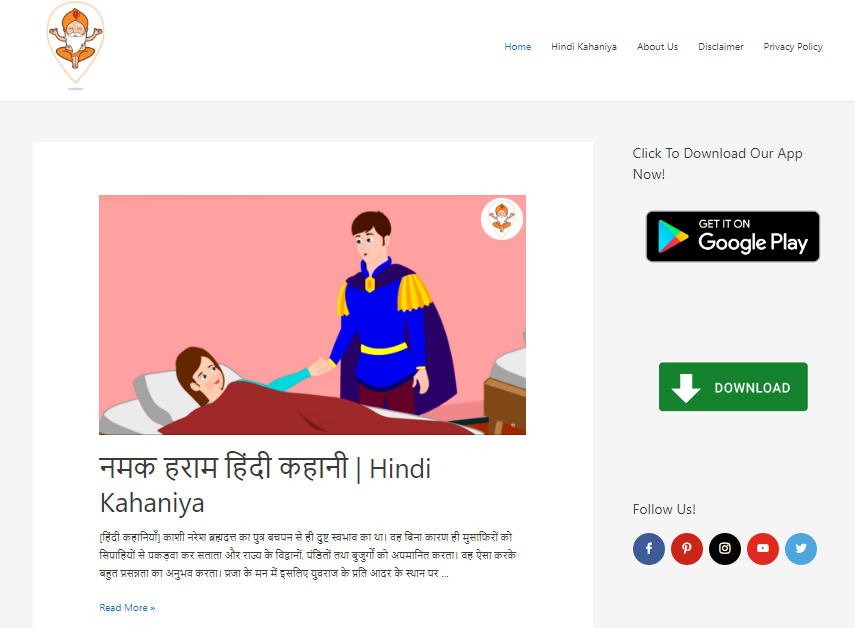Open the prince and woman story thumbnail
This screenshot has width=855, height=628.
312,315
